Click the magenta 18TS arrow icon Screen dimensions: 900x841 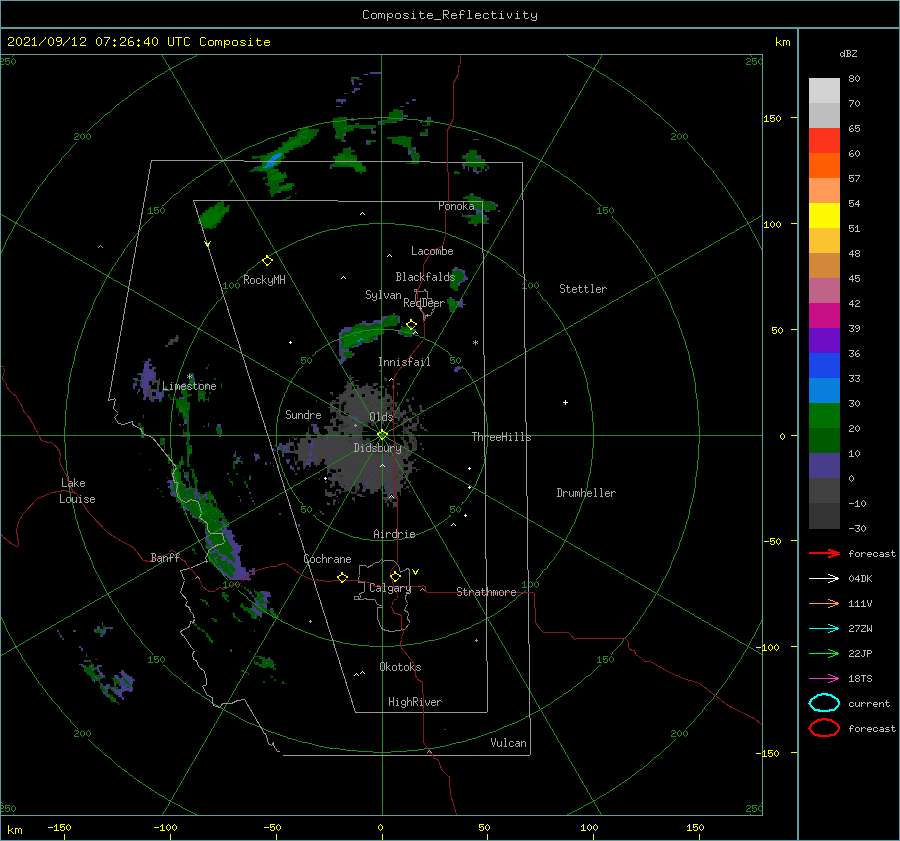click(824, 679)
